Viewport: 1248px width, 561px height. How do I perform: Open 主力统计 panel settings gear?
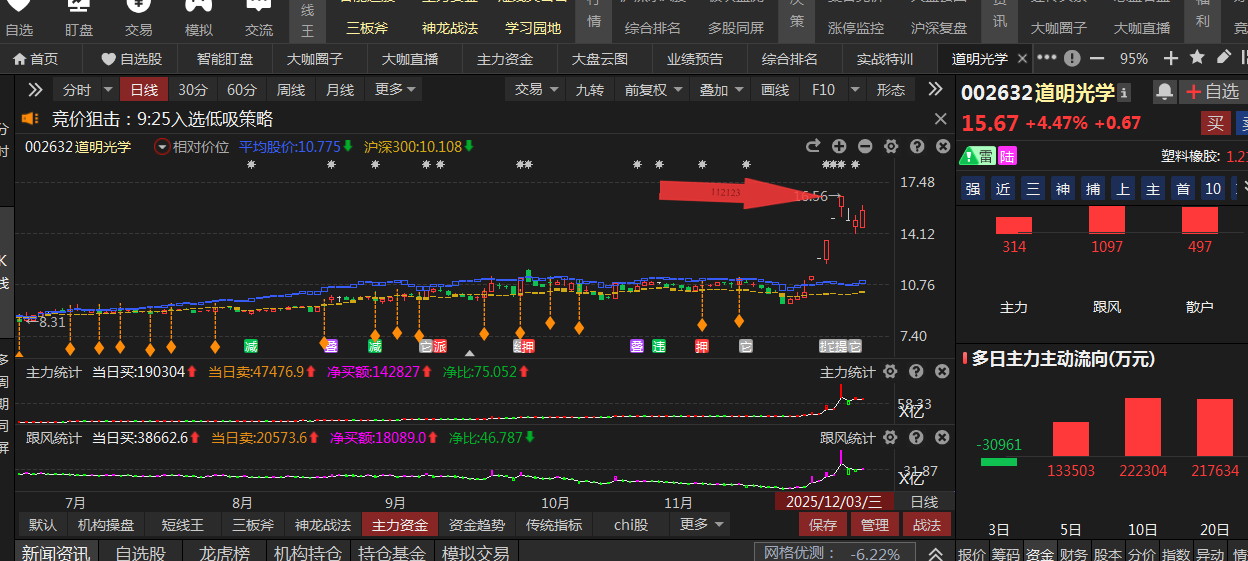(x=891, y=372)
